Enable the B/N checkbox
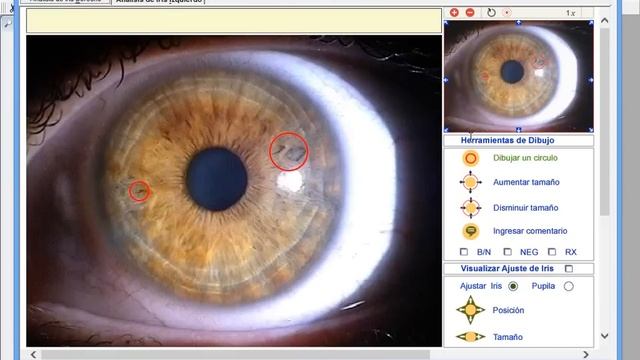 464,252
